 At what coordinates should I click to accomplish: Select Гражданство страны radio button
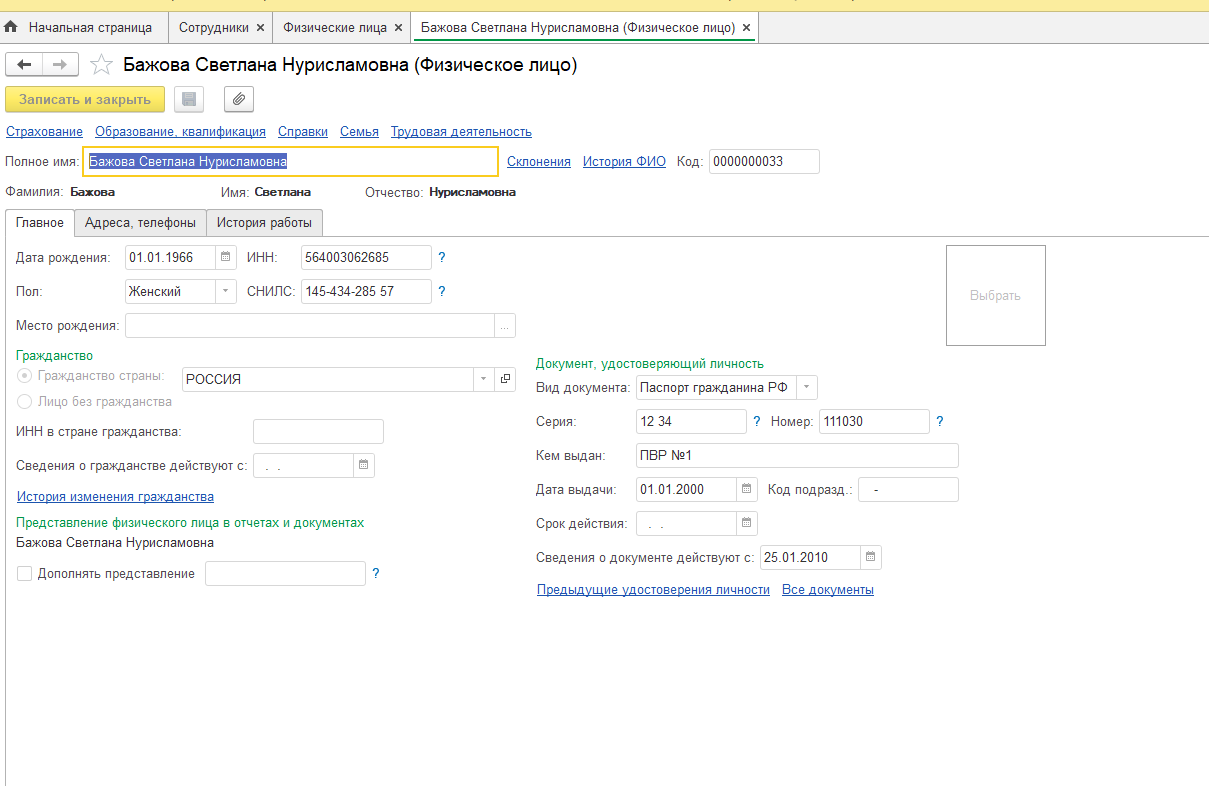click(24, 376)
